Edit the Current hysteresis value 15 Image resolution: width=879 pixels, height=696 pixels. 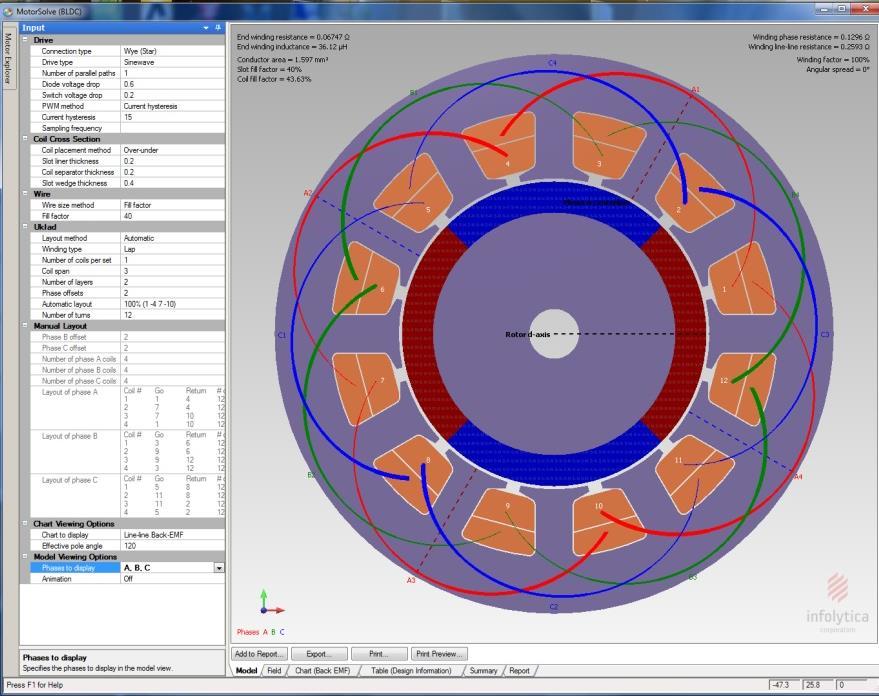tap(172, 117)
